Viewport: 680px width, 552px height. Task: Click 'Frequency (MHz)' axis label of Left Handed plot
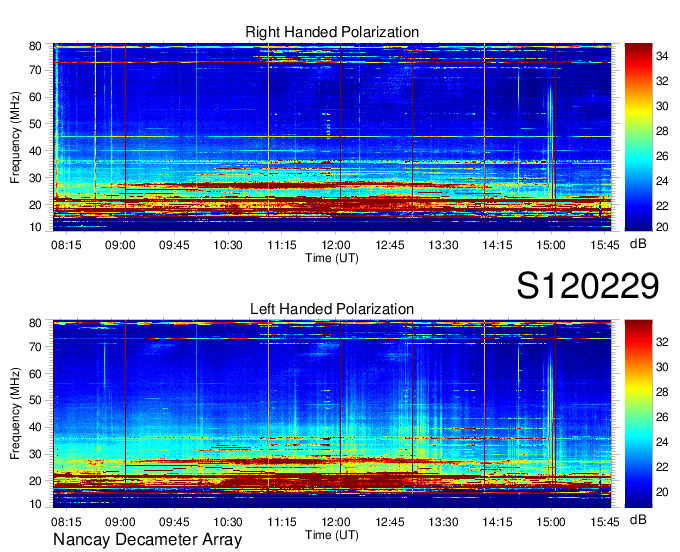click(15, 414)
